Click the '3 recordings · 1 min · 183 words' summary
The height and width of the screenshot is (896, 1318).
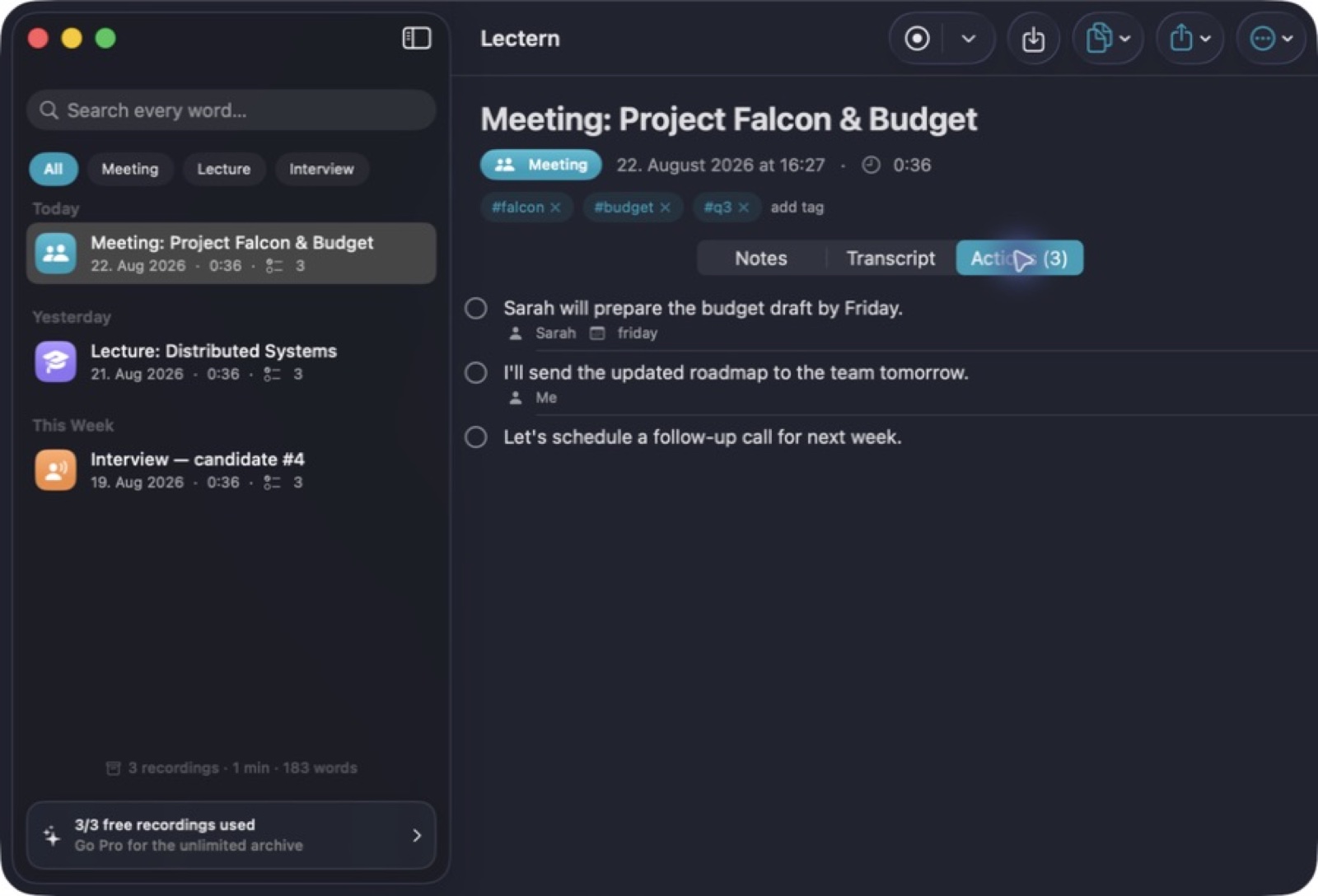(x=242, y=768)
